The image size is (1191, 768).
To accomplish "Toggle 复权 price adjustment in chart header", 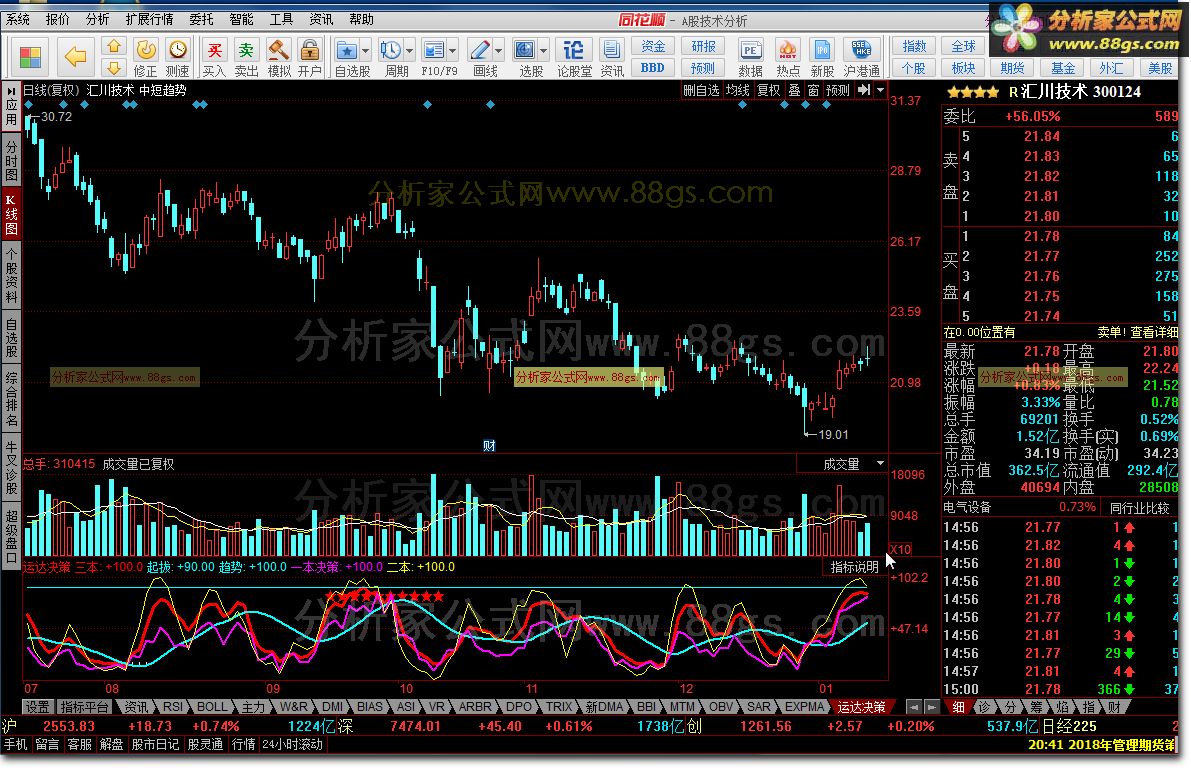I will click(769, 90).
